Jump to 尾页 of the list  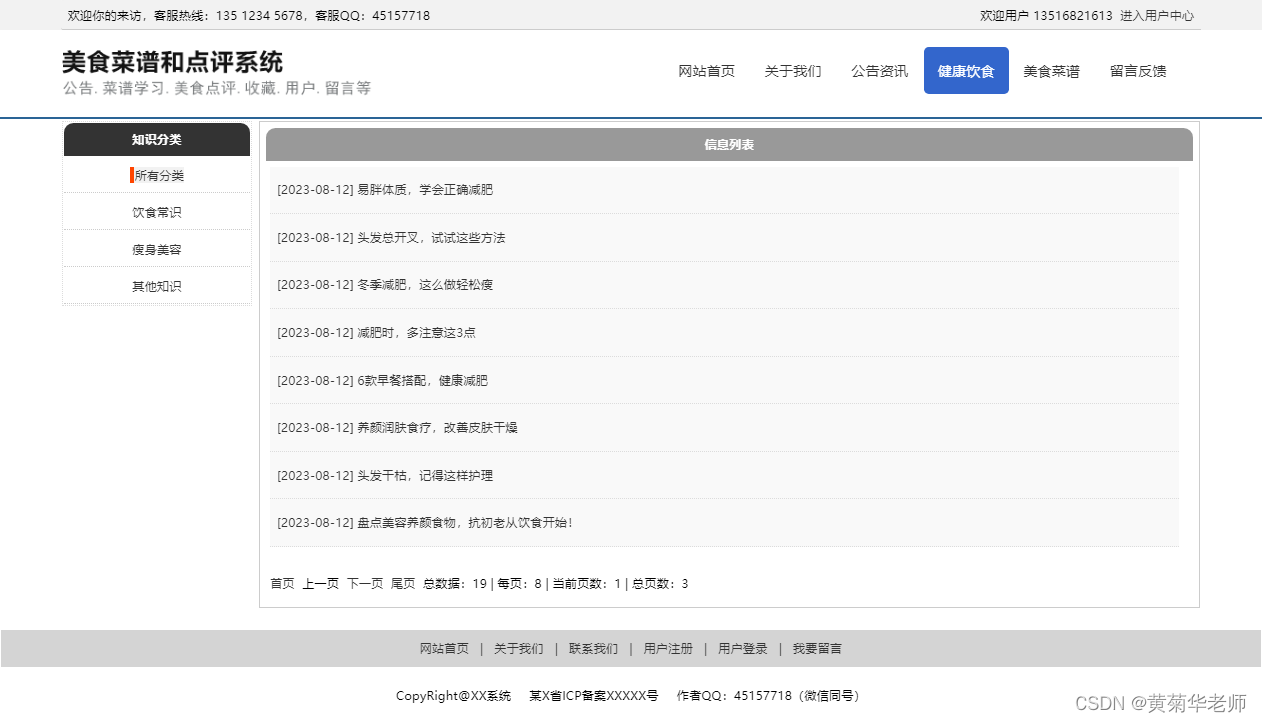point(402,583)
